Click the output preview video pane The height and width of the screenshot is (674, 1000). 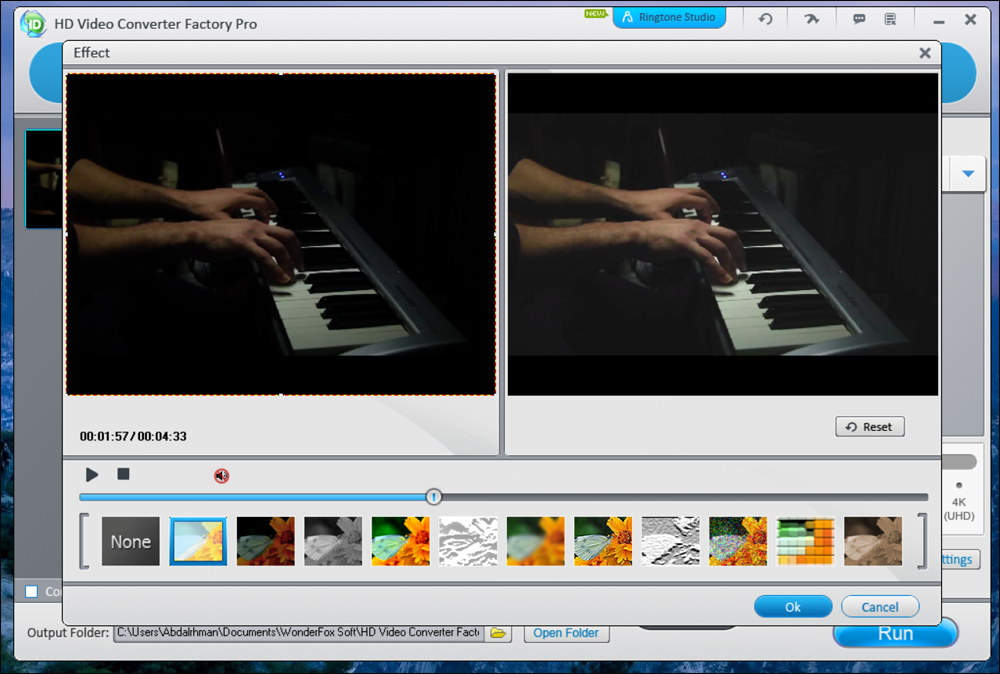pos(723,234)
